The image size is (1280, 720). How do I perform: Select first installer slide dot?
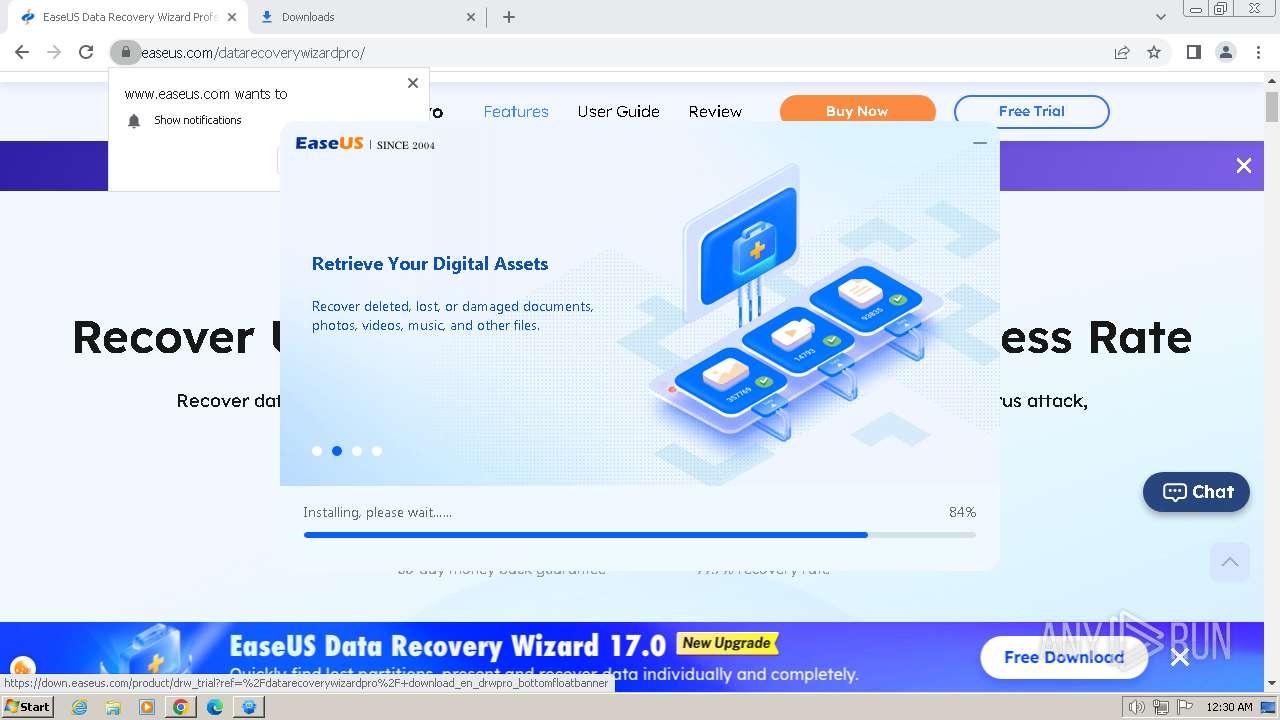tap(317, 451)
